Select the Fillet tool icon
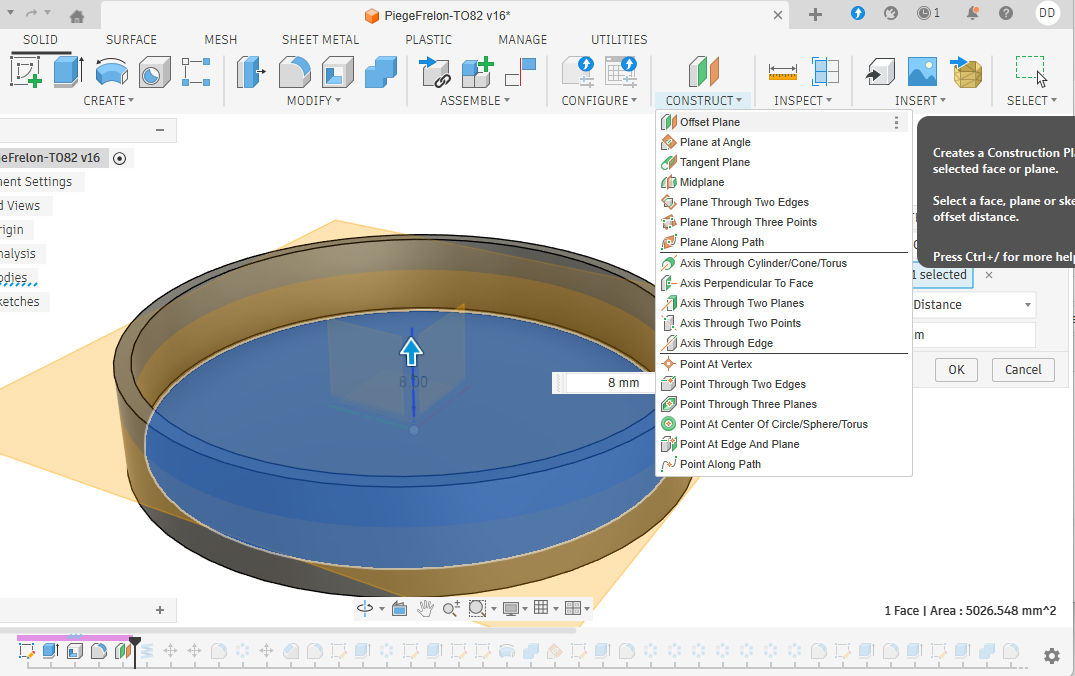This screenshot has height=676, width=1075. point(294,72)
